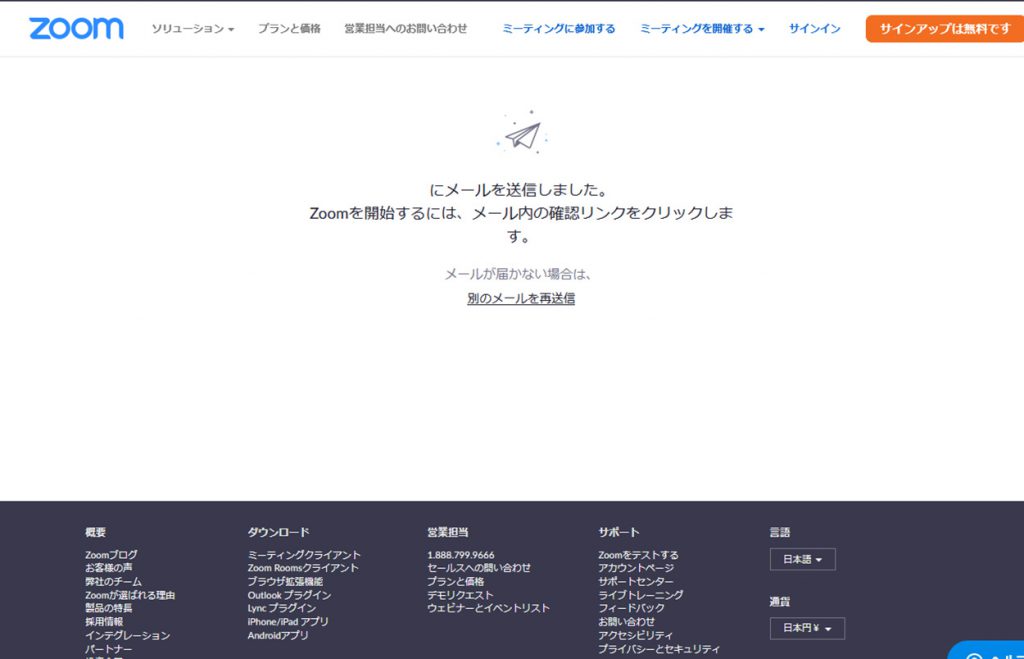Viewport: 1024px width, 659px height.
Task: Open the Zoom Roomsクライアント download link
Action: tap(302, 568)
